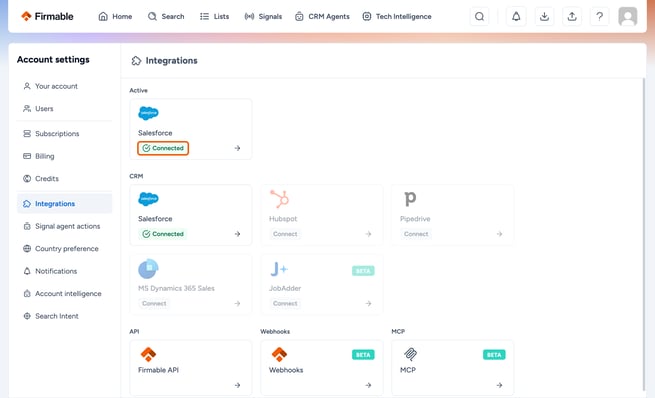Open Notifications settings in sidebar
Image resolution: width=655 pixels, height=398 pixels.
pyautogui.click(x=64, y=271)
